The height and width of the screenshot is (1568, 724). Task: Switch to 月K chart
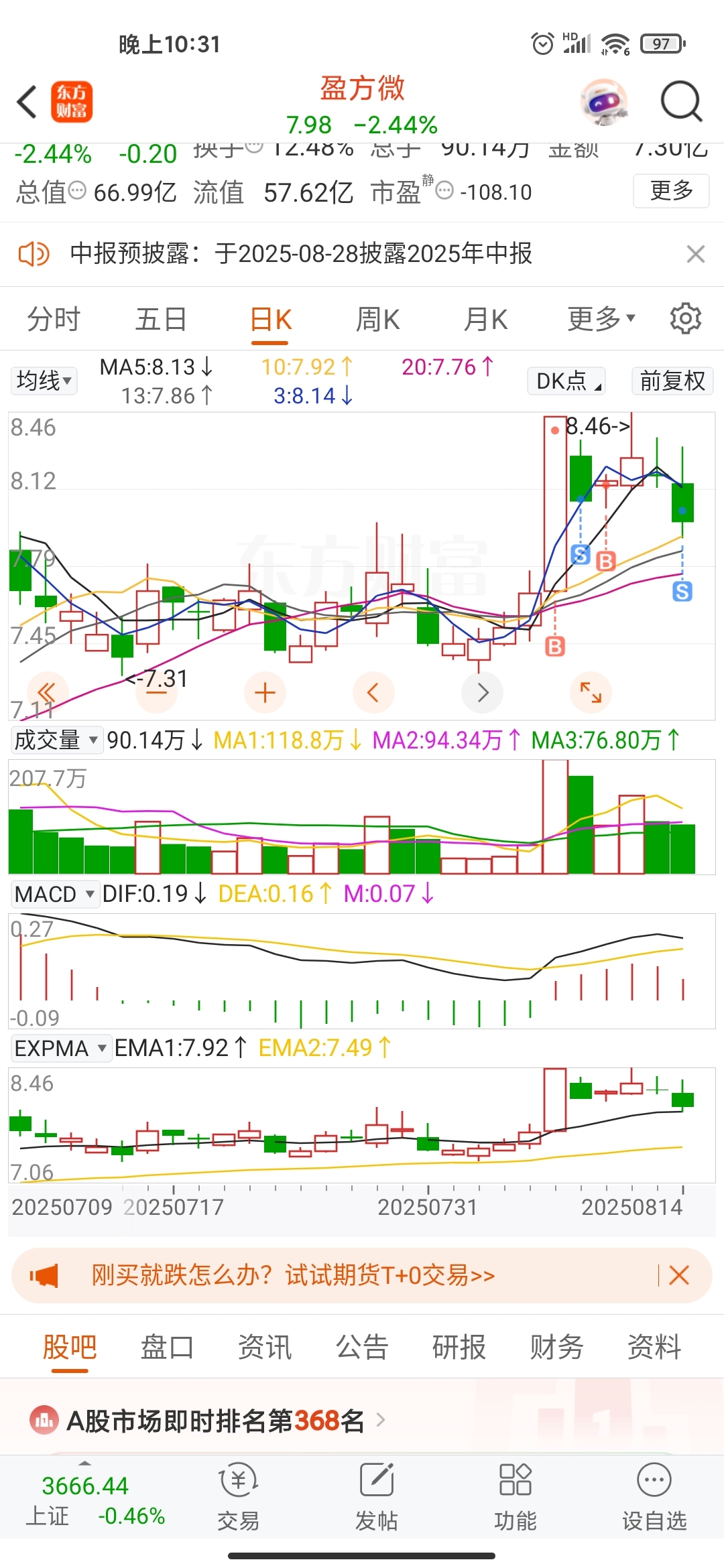click(486, 319)
